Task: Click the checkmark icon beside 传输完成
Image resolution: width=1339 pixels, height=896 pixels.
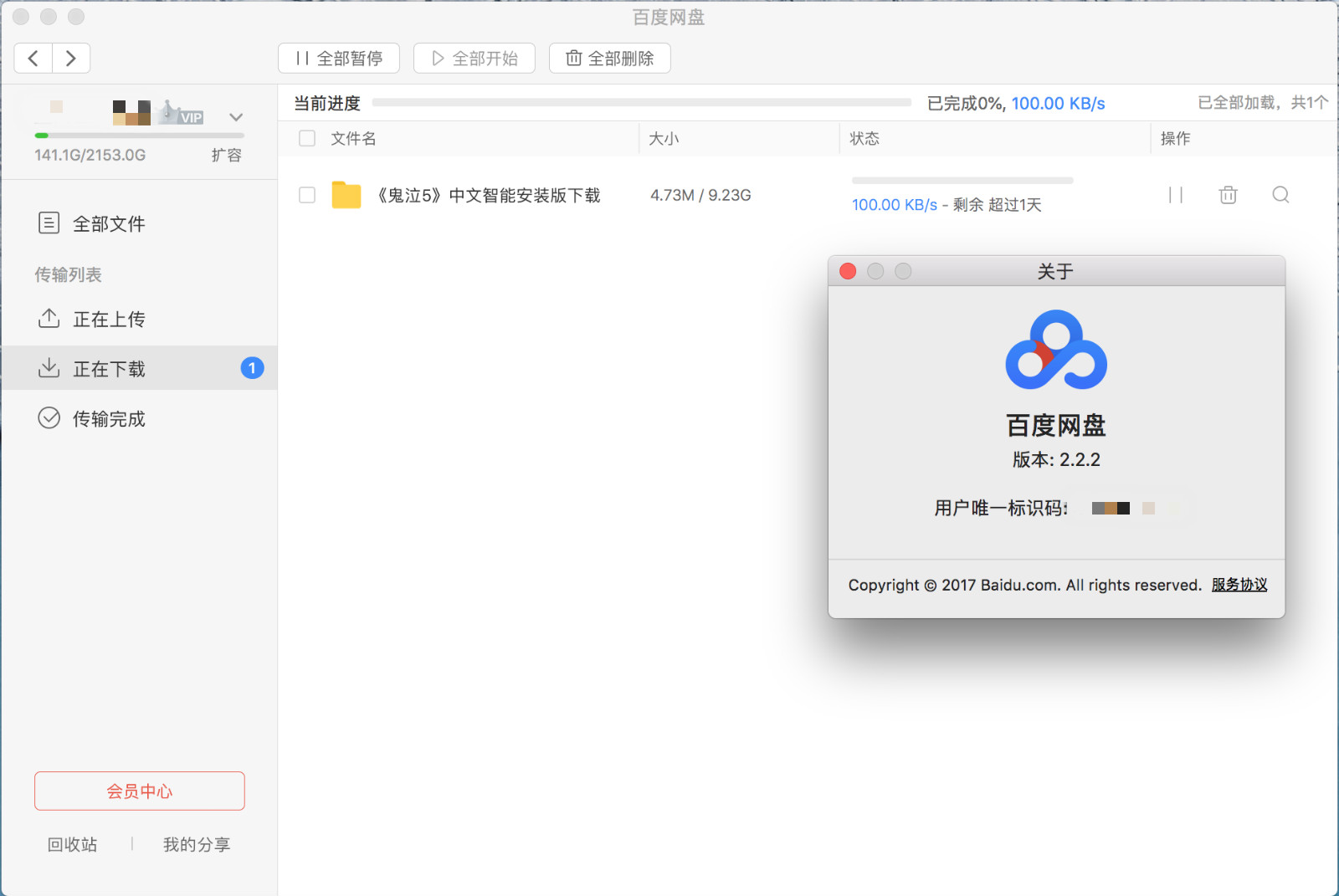Action: pos(49,418)
